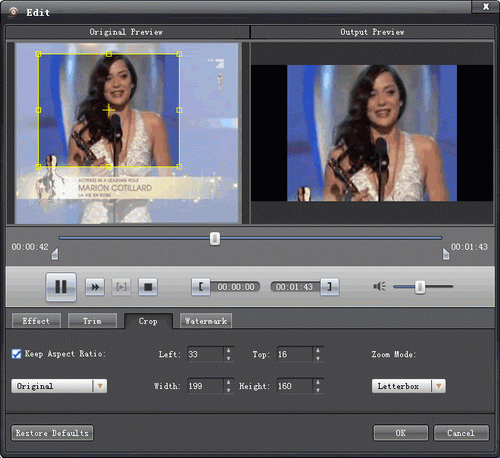The image size is (500, 458).
Task: Click the Restore Defaults button
Action: (x=52, y=433)
